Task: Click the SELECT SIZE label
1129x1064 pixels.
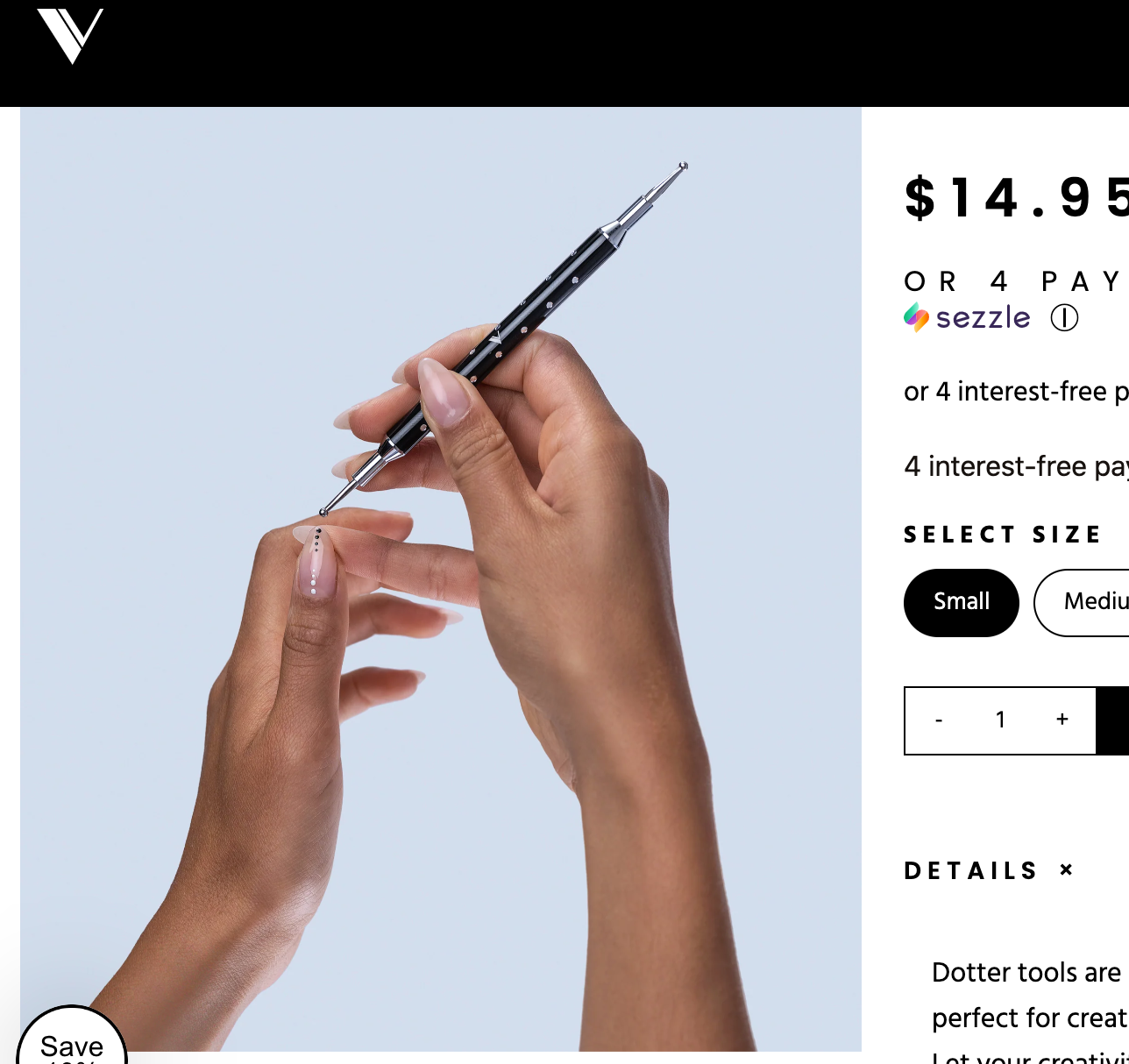Action: (x=1003, y=535)
